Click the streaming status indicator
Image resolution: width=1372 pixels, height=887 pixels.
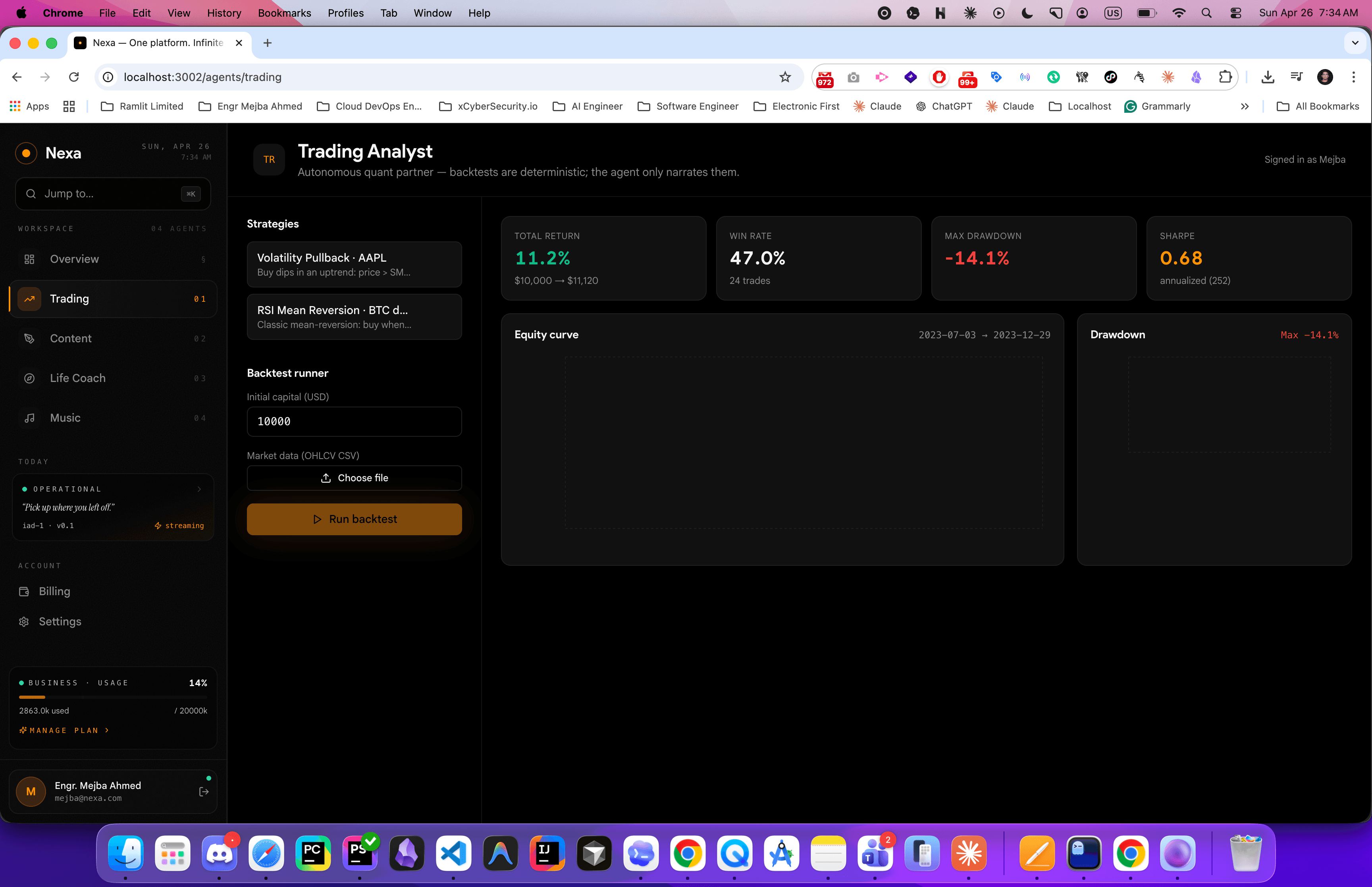click(179, 526)
